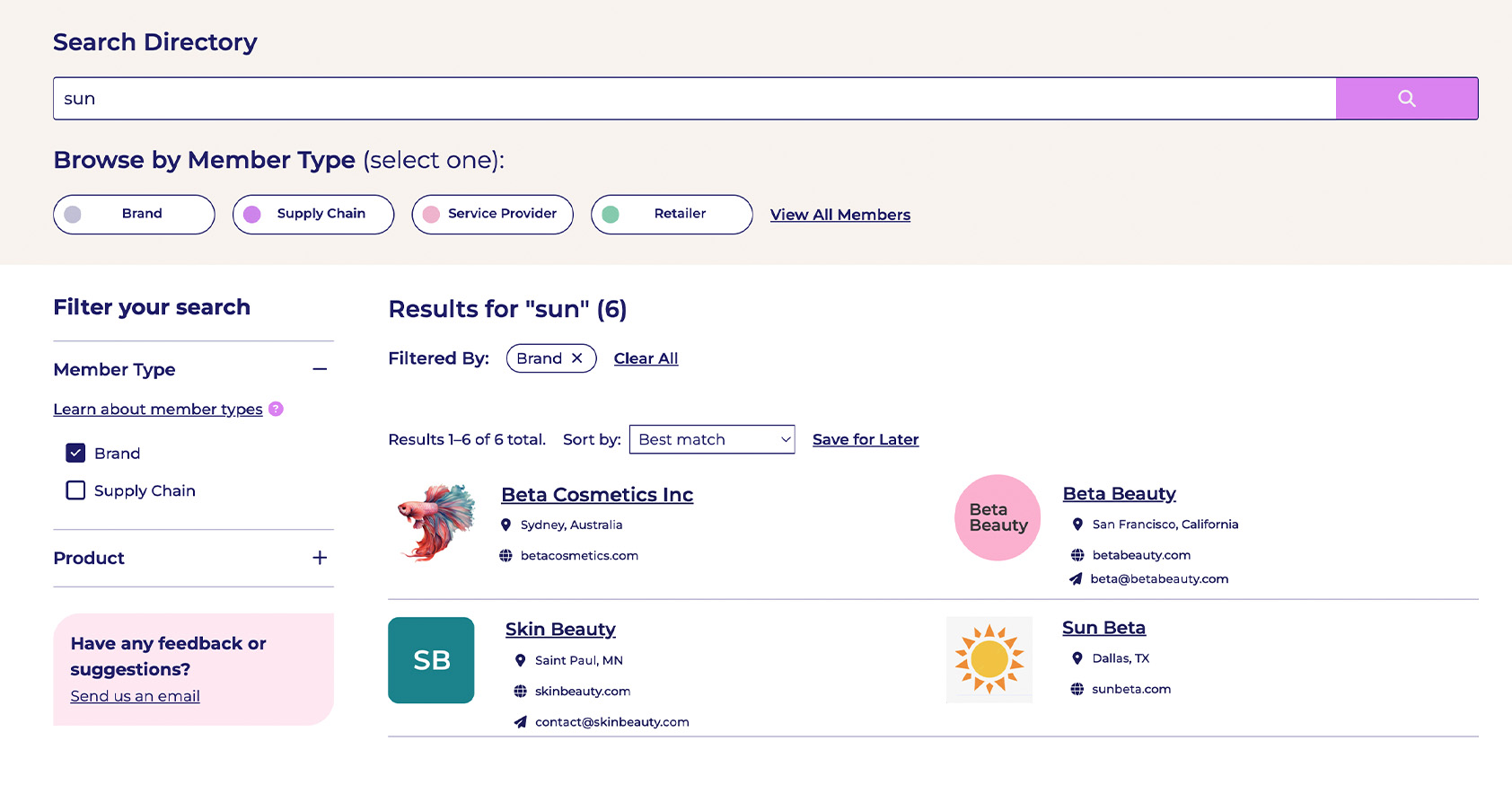Click the pink Beta Beauty logo
The width and height of the screenshot is (1512, 794).
pyautogui.click(x=997, y=518)
